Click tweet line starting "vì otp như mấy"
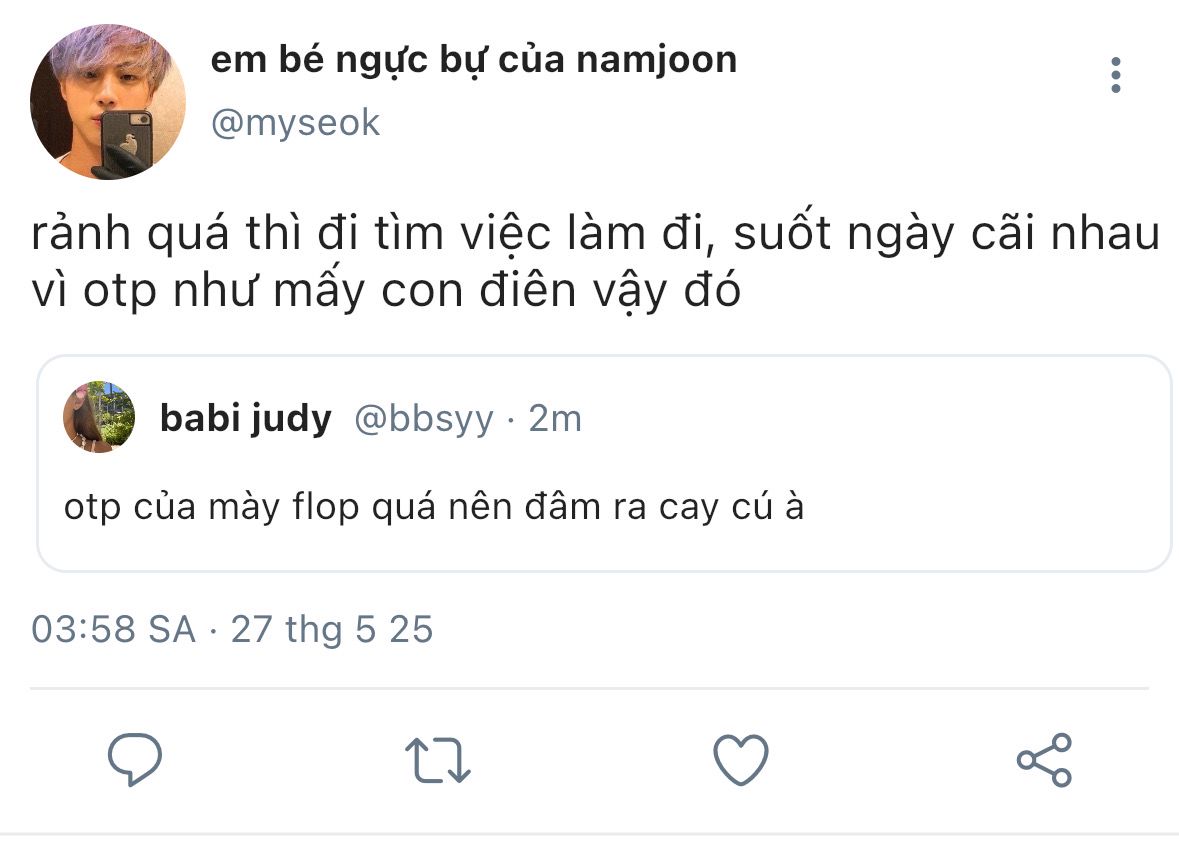Viewport: 1179px width, 852px height. 385,291
